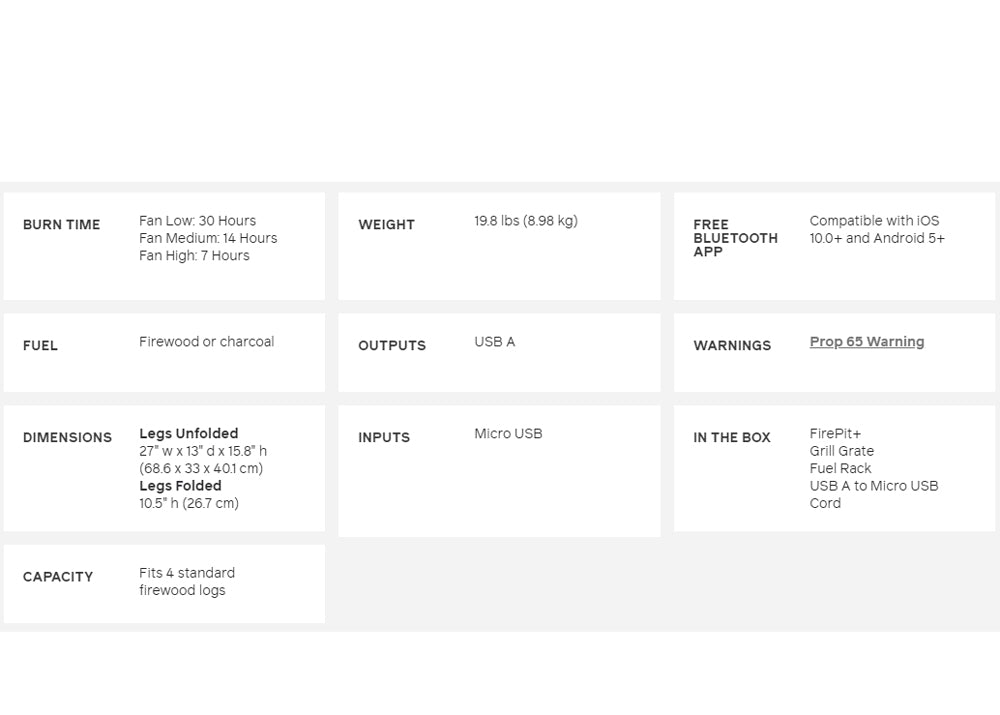Click the "USB A" output value
The width and height of the screenshot is (1000, 715).
click(494, 342)
